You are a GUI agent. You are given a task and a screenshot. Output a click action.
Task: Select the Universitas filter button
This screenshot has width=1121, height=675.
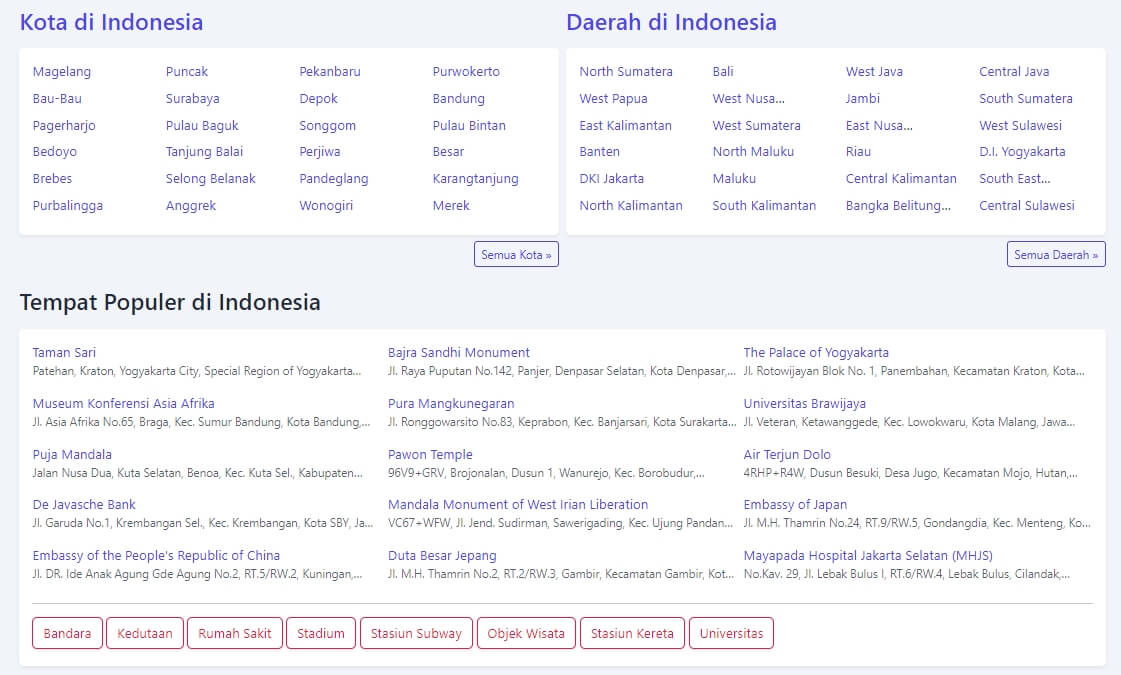pyautogui.click(x=731, y=633)
